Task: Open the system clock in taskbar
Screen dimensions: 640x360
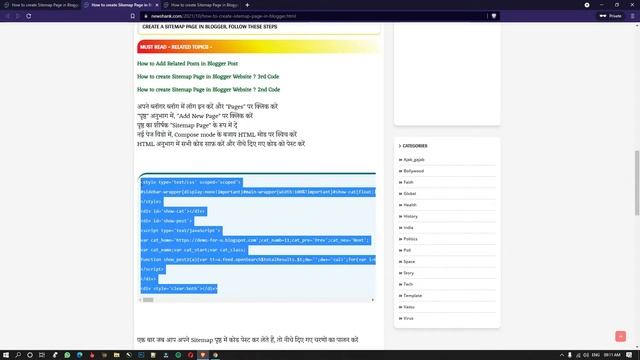Action: [612, 355]
